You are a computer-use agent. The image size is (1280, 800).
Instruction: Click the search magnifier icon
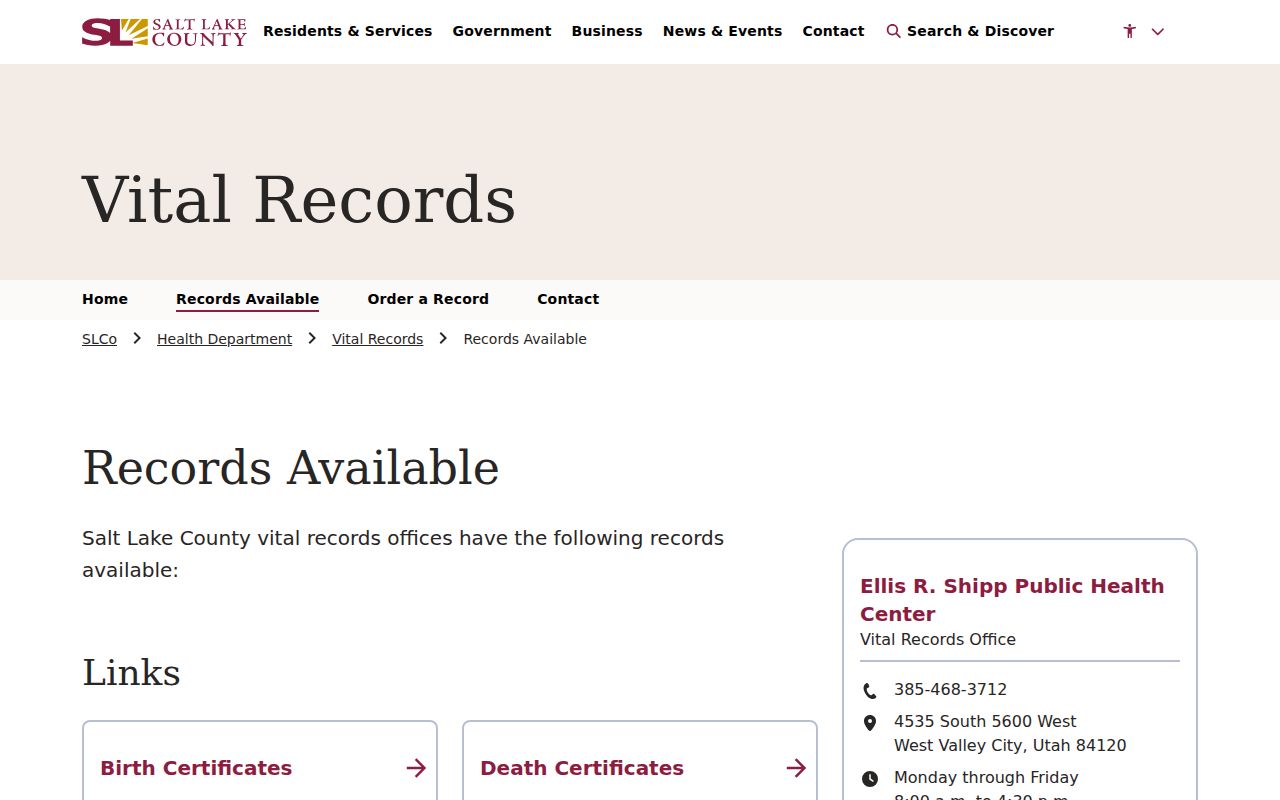[893, 31]
